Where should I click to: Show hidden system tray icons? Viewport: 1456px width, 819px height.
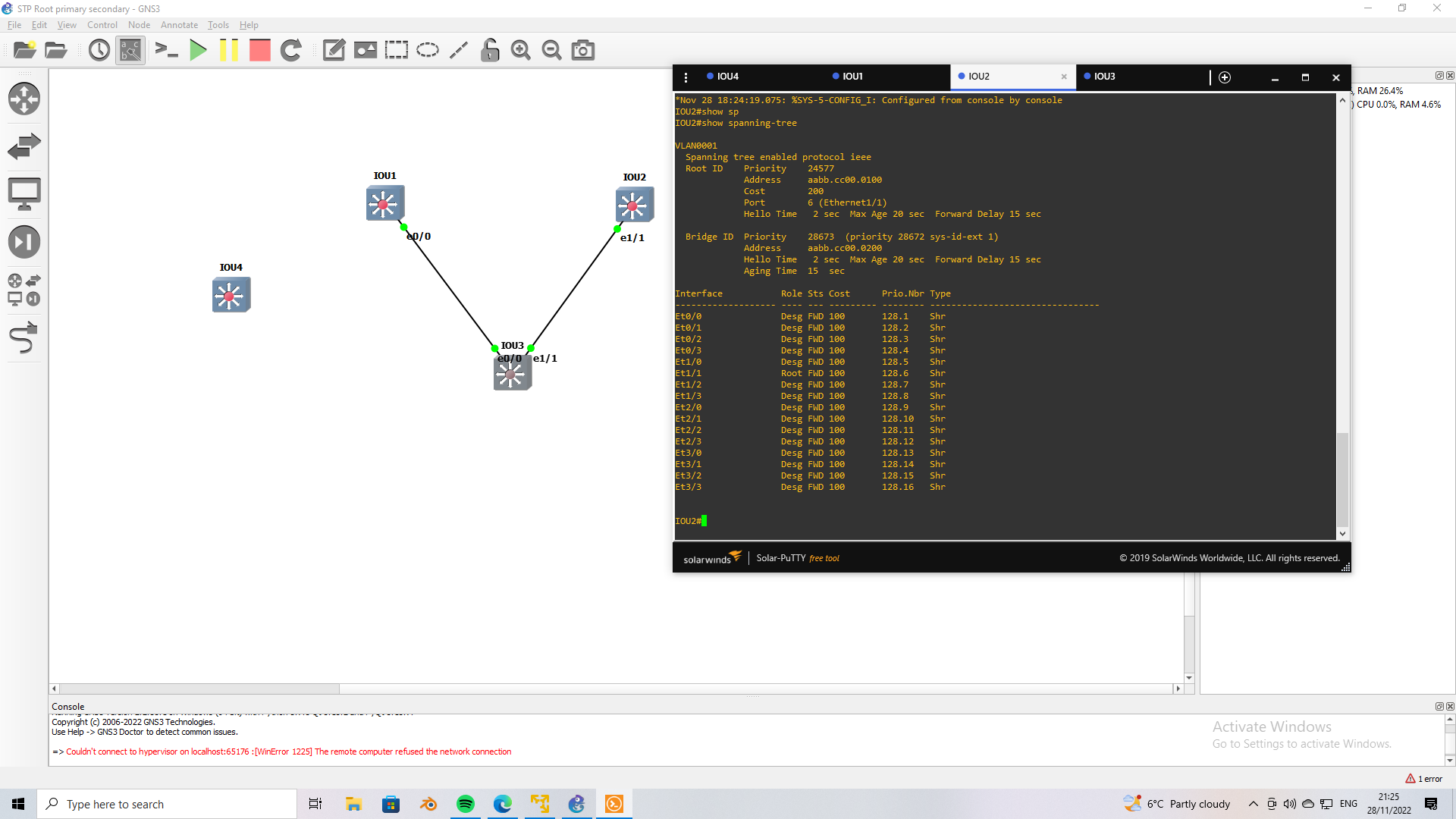tap(1253, 804)
